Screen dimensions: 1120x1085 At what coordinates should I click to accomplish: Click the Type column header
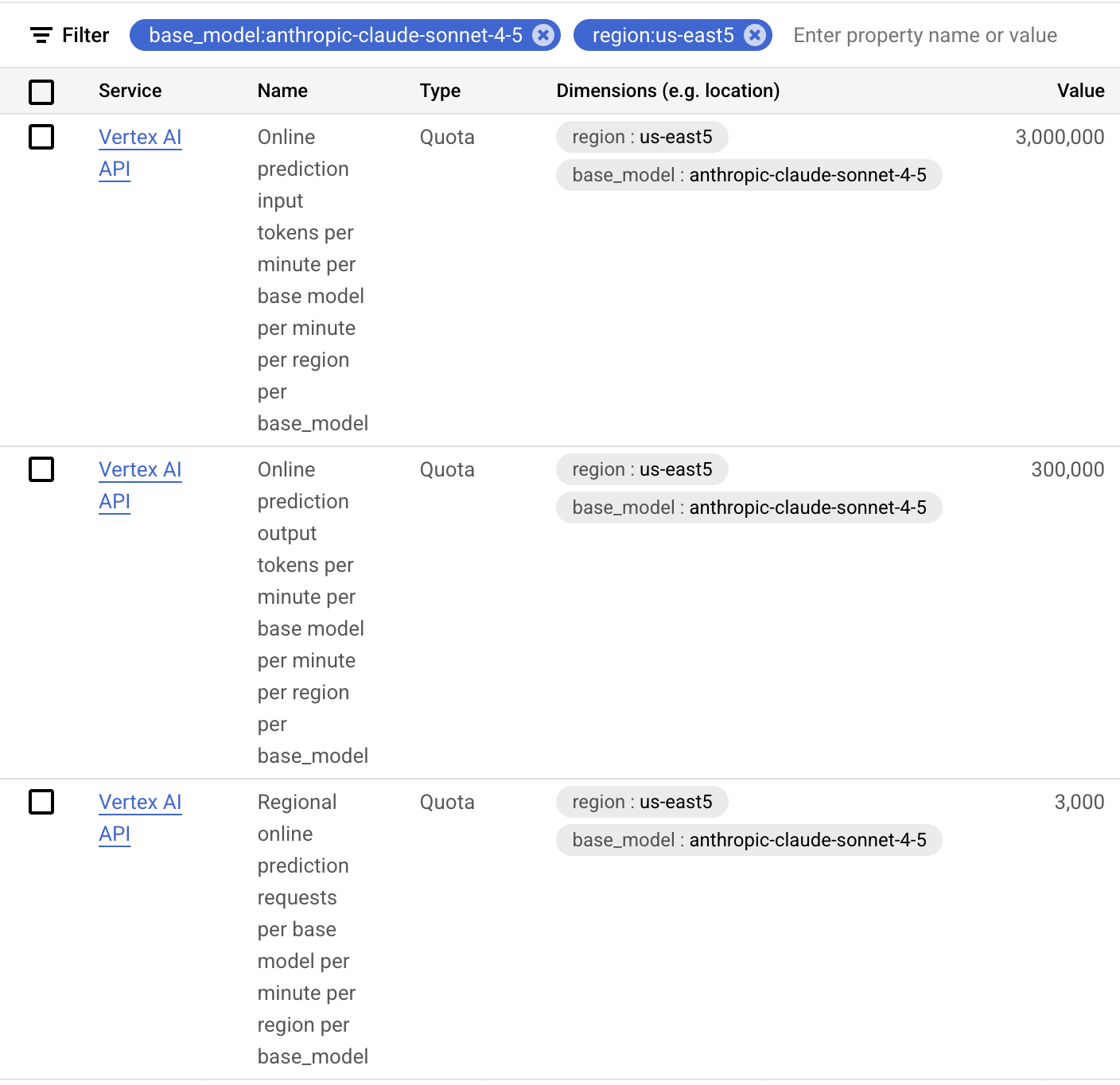point(440,91)
